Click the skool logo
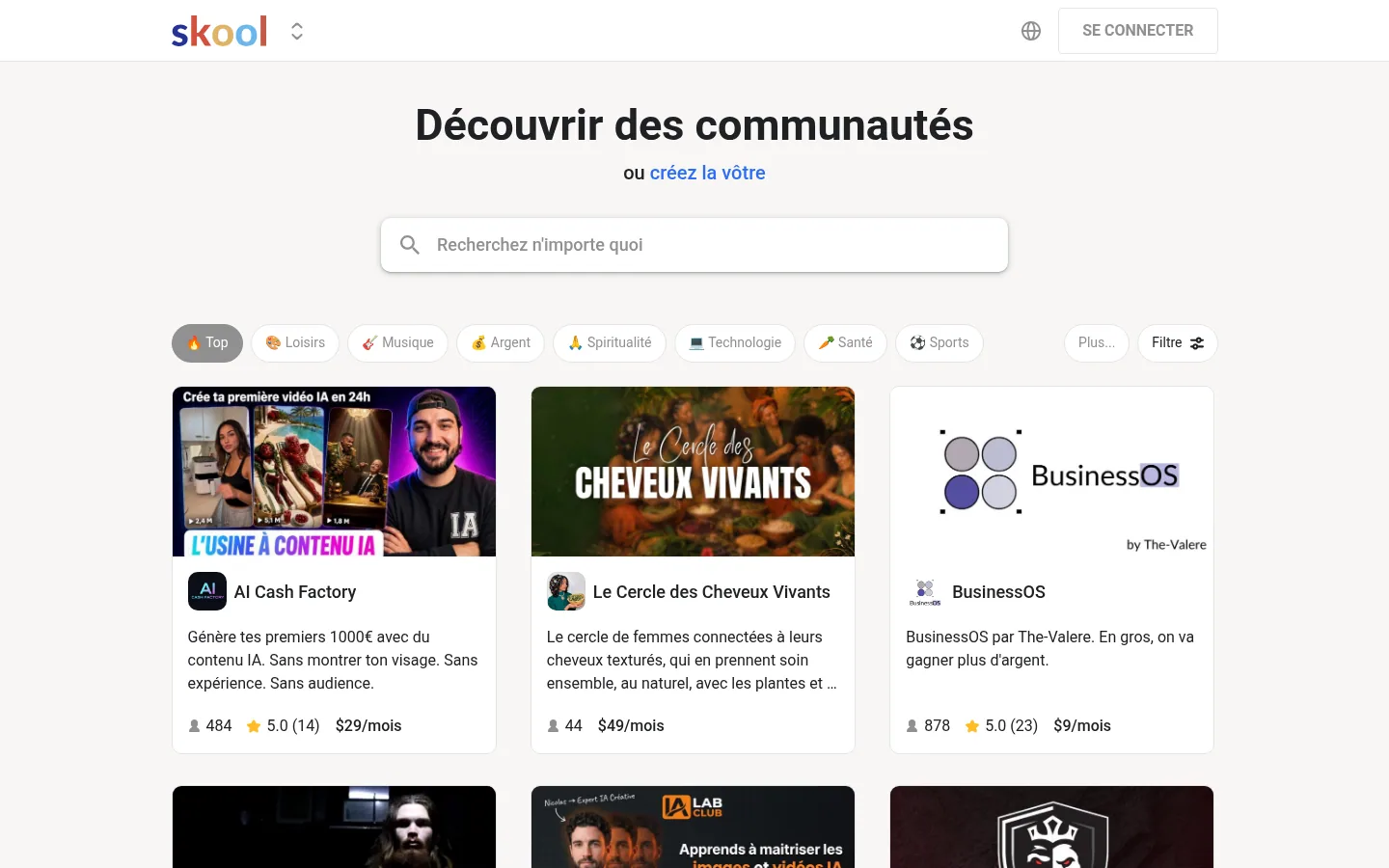The width and height of the screenshot is (1389, 868). pyautogui.click(x=219, y=31)
